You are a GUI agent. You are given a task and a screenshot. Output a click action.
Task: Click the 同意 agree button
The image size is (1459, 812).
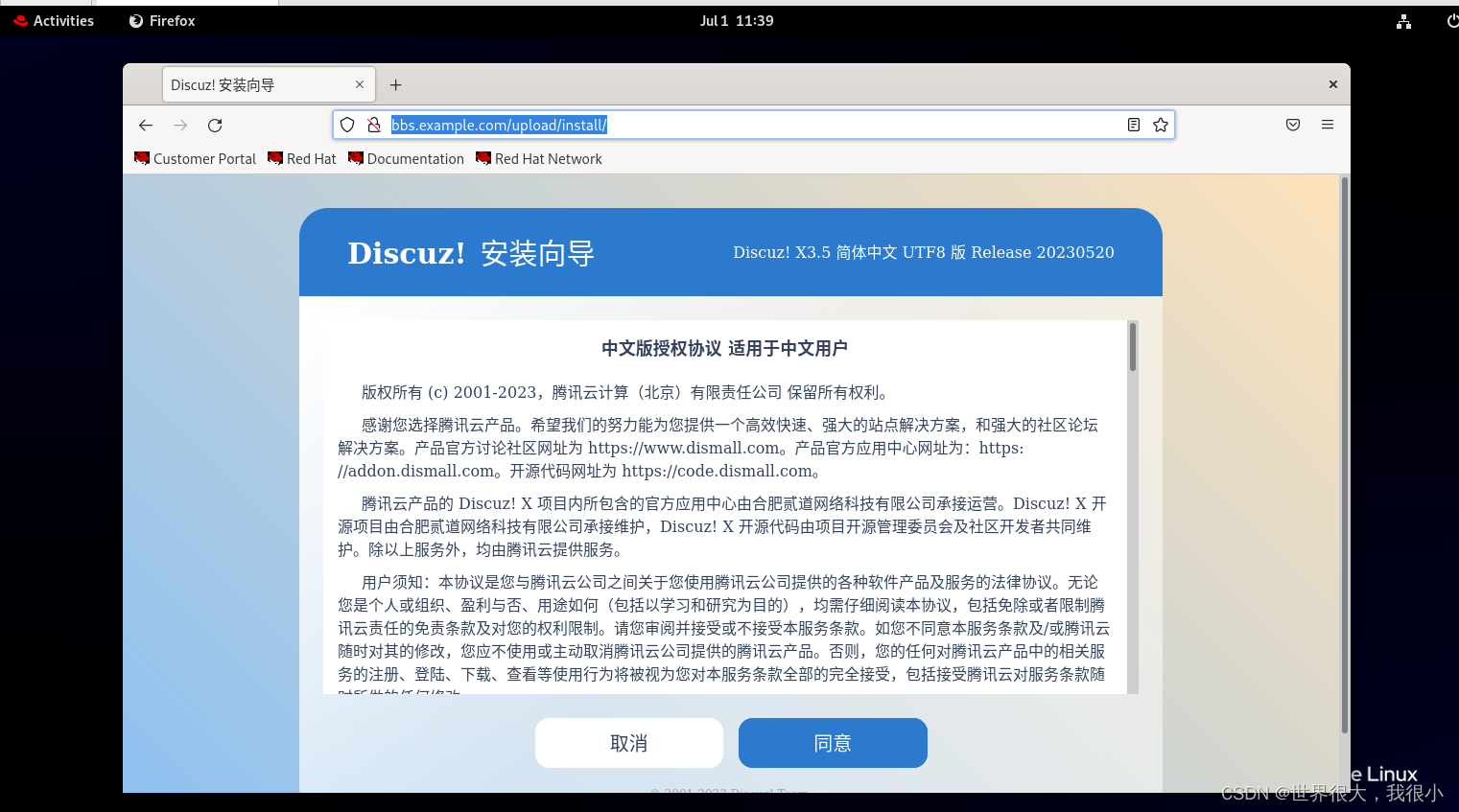(832, 742)
